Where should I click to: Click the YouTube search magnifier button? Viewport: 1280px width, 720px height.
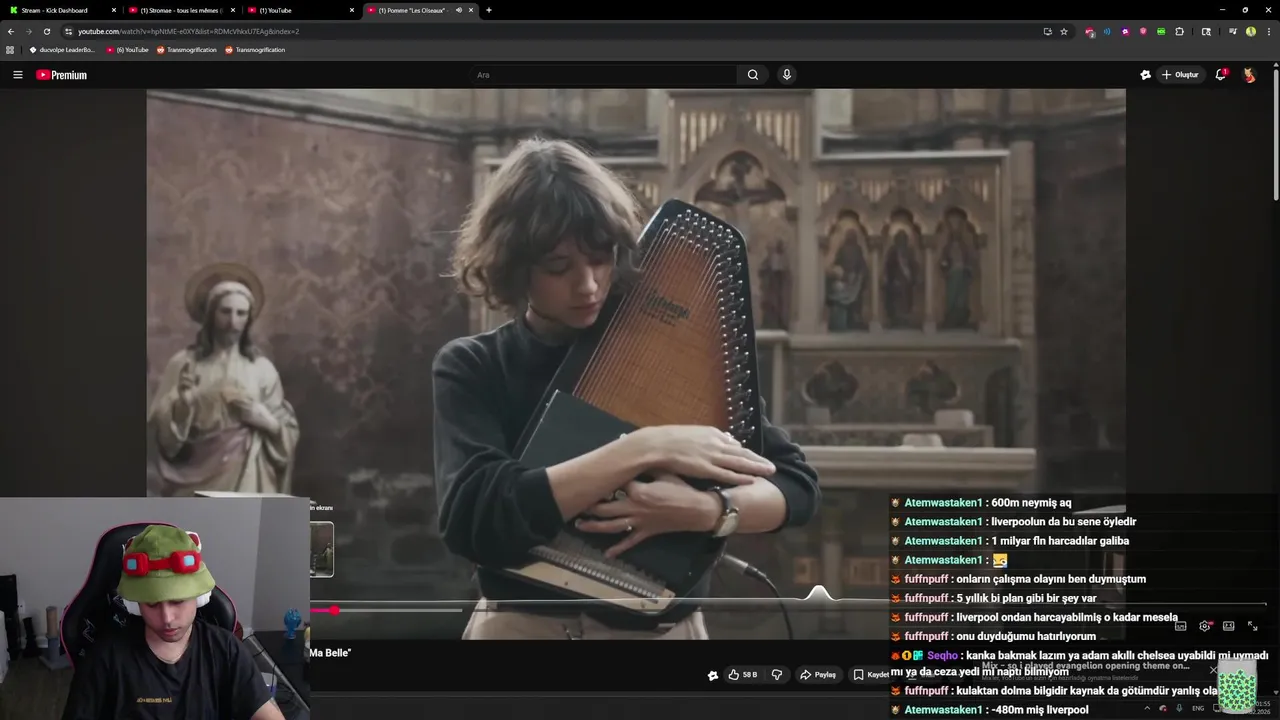click(753, 75)
